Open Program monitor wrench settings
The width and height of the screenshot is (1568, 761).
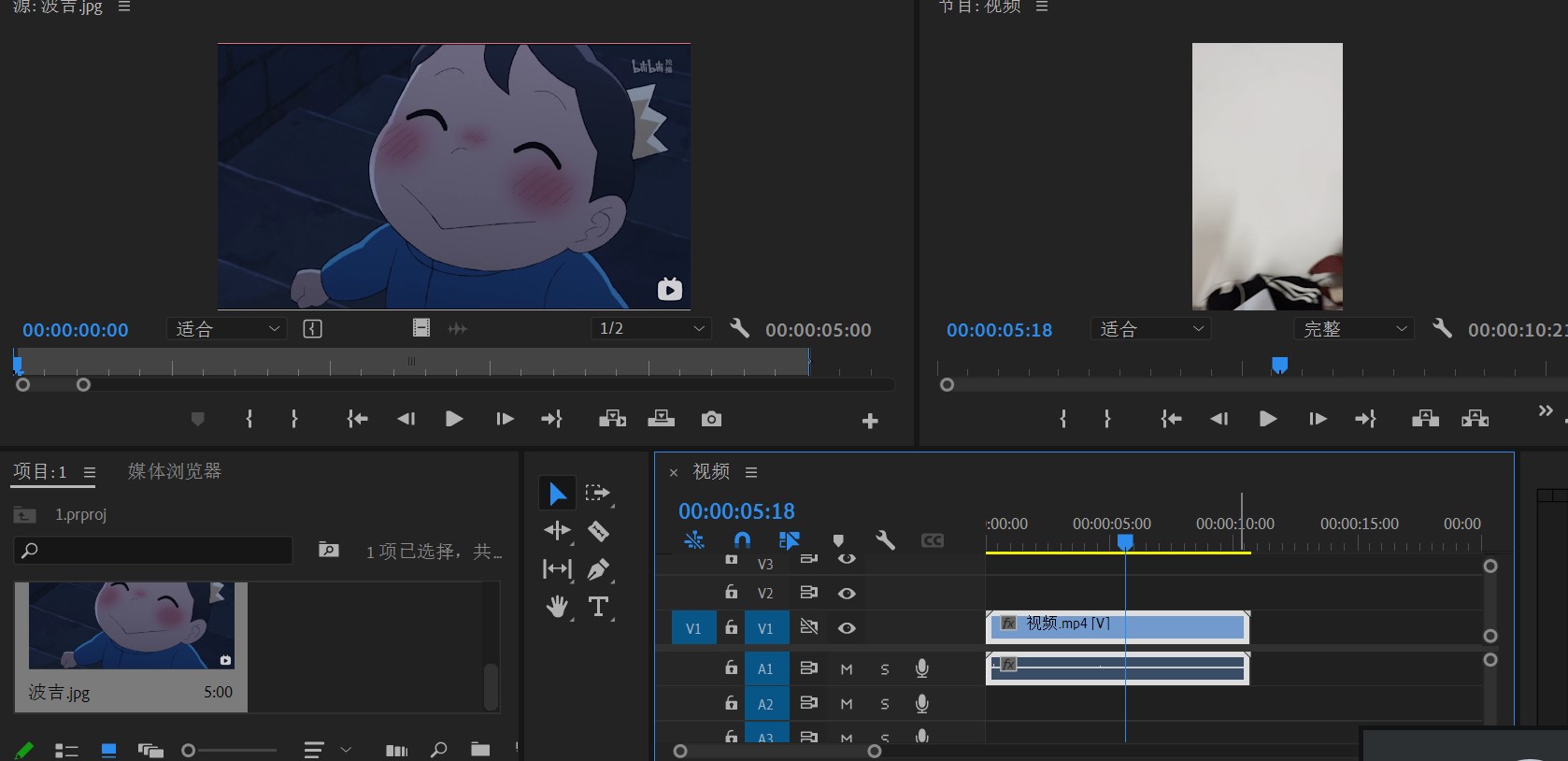[1442, 328]
